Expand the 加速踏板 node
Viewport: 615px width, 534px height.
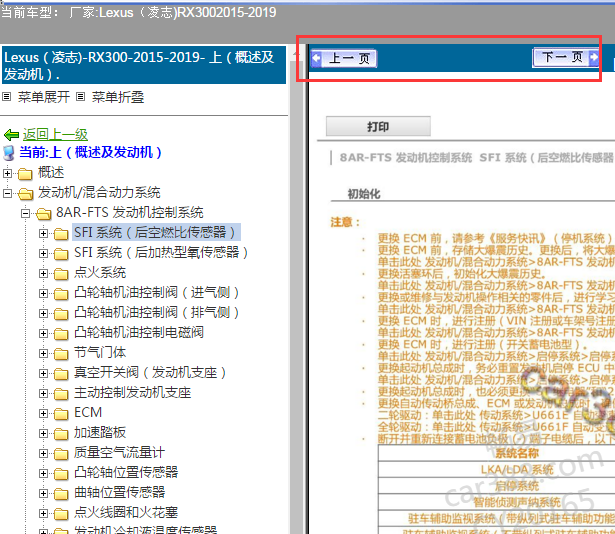(x=44, y=434)
